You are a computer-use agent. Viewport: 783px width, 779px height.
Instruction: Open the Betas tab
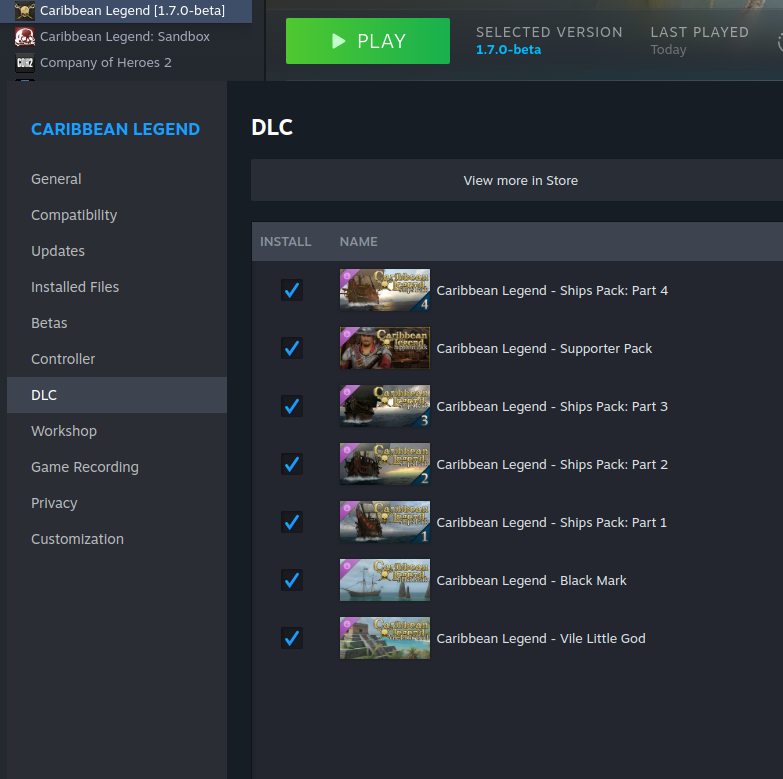coord(117,323)
